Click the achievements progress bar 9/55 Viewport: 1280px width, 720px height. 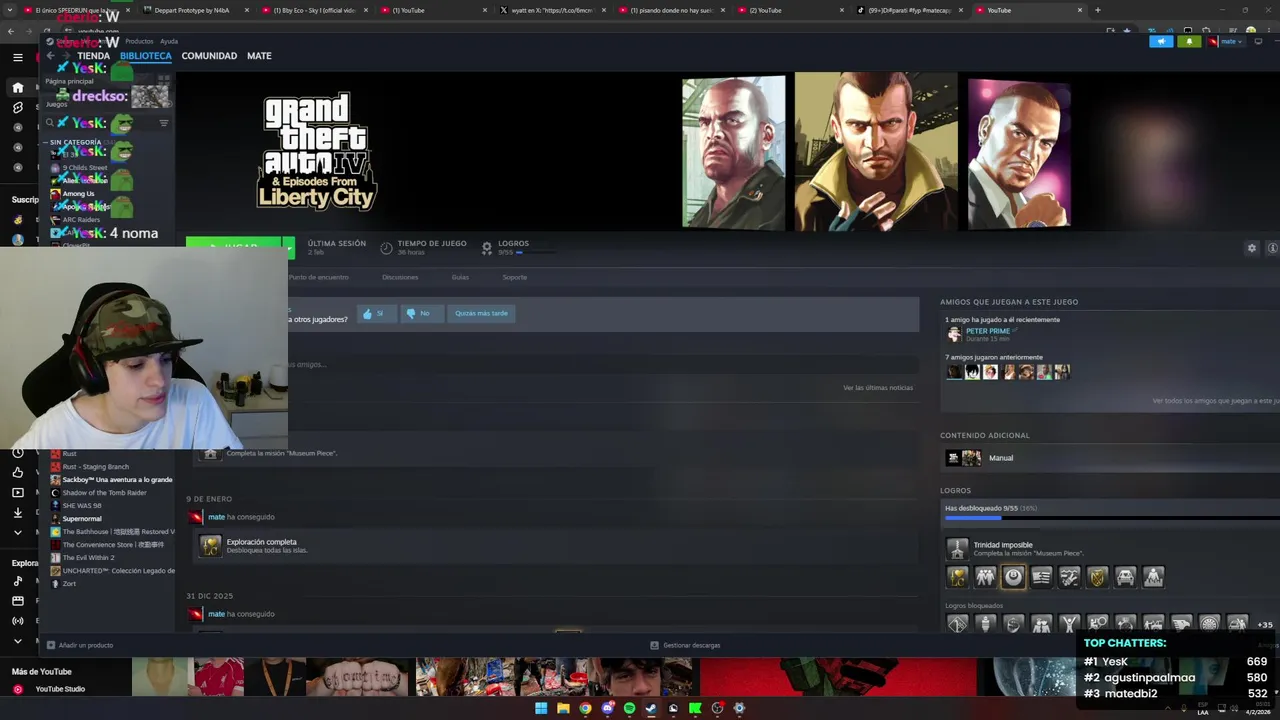tap(1110, 518)
